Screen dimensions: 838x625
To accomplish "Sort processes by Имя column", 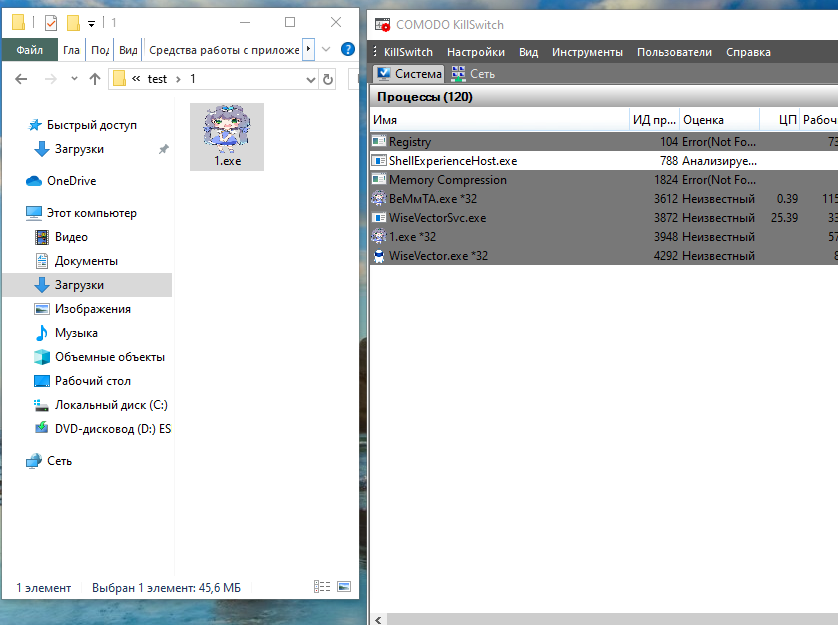I will [x=500, y=120].
